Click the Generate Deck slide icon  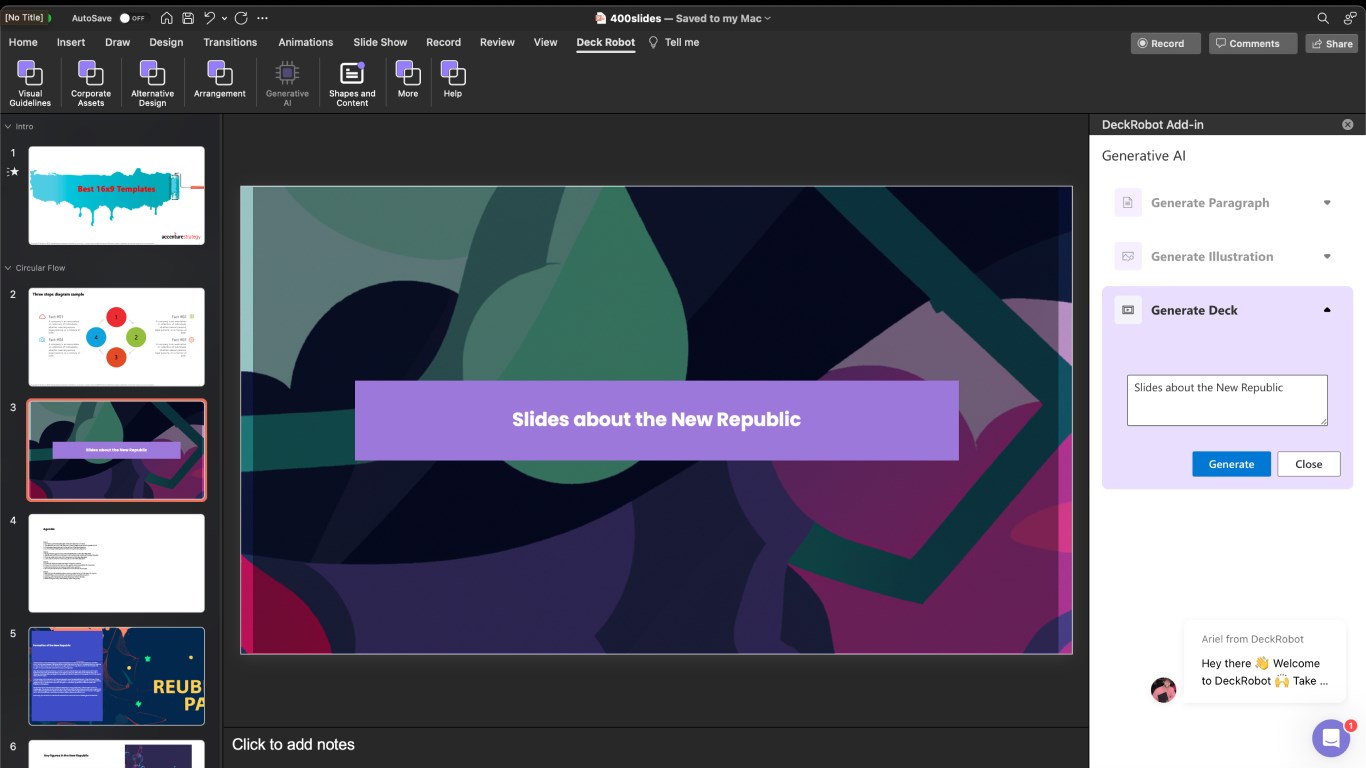click(x=1128, y=310)
